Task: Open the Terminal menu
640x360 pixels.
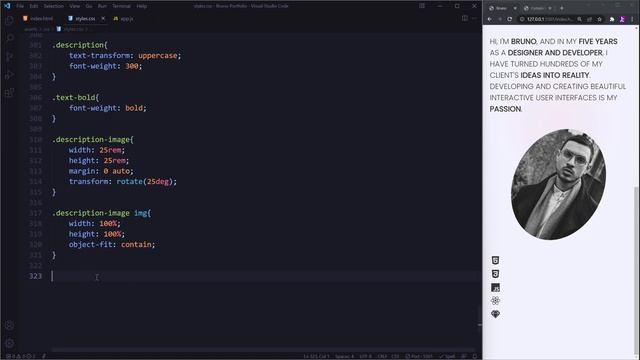Action: click(x=122, y=6)
